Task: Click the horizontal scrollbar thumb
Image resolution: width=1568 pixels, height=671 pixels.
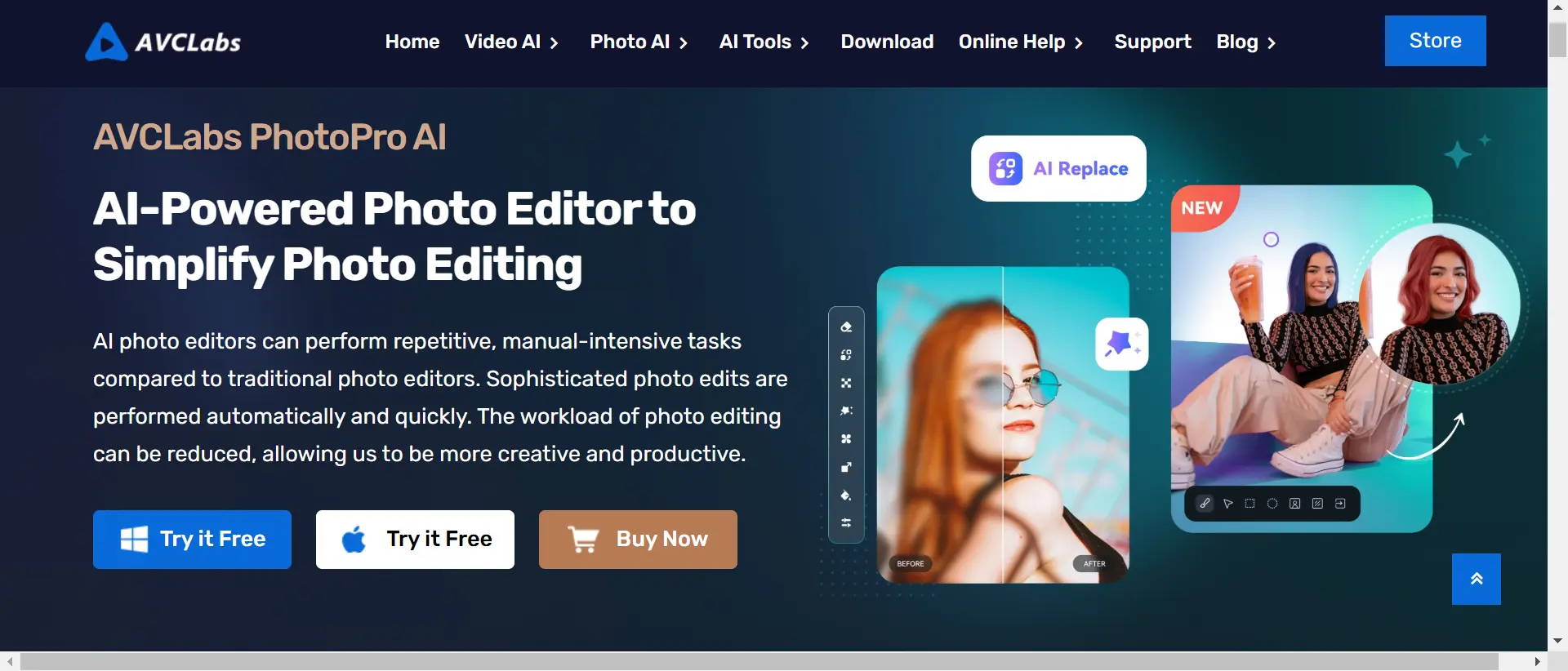Action: 759,661
